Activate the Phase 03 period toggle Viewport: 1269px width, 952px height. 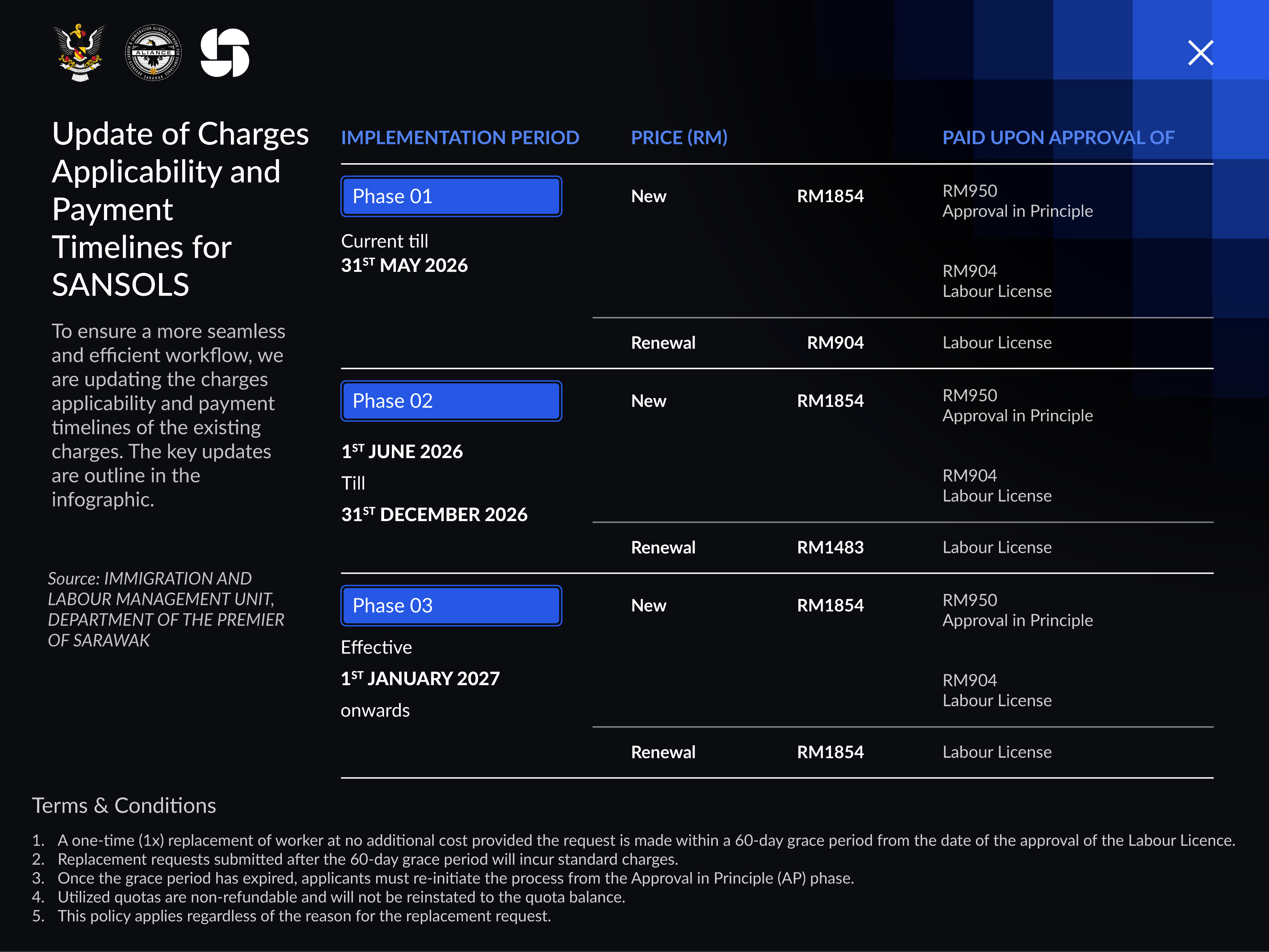pos(451,605)
